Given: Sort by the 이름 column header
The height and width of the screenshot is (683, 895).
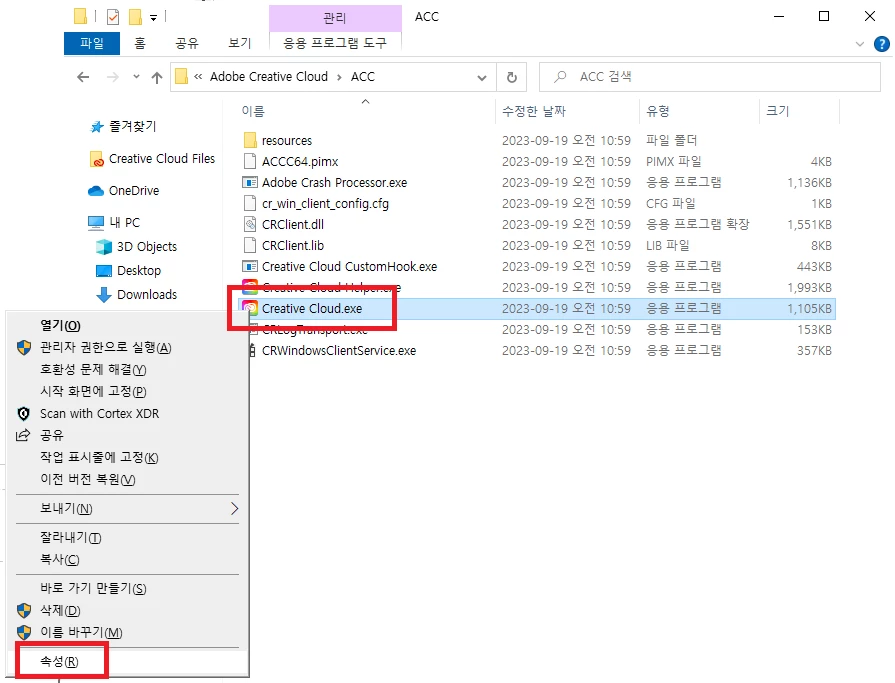Looking at the screenshot, I should [x=253, y=111].
